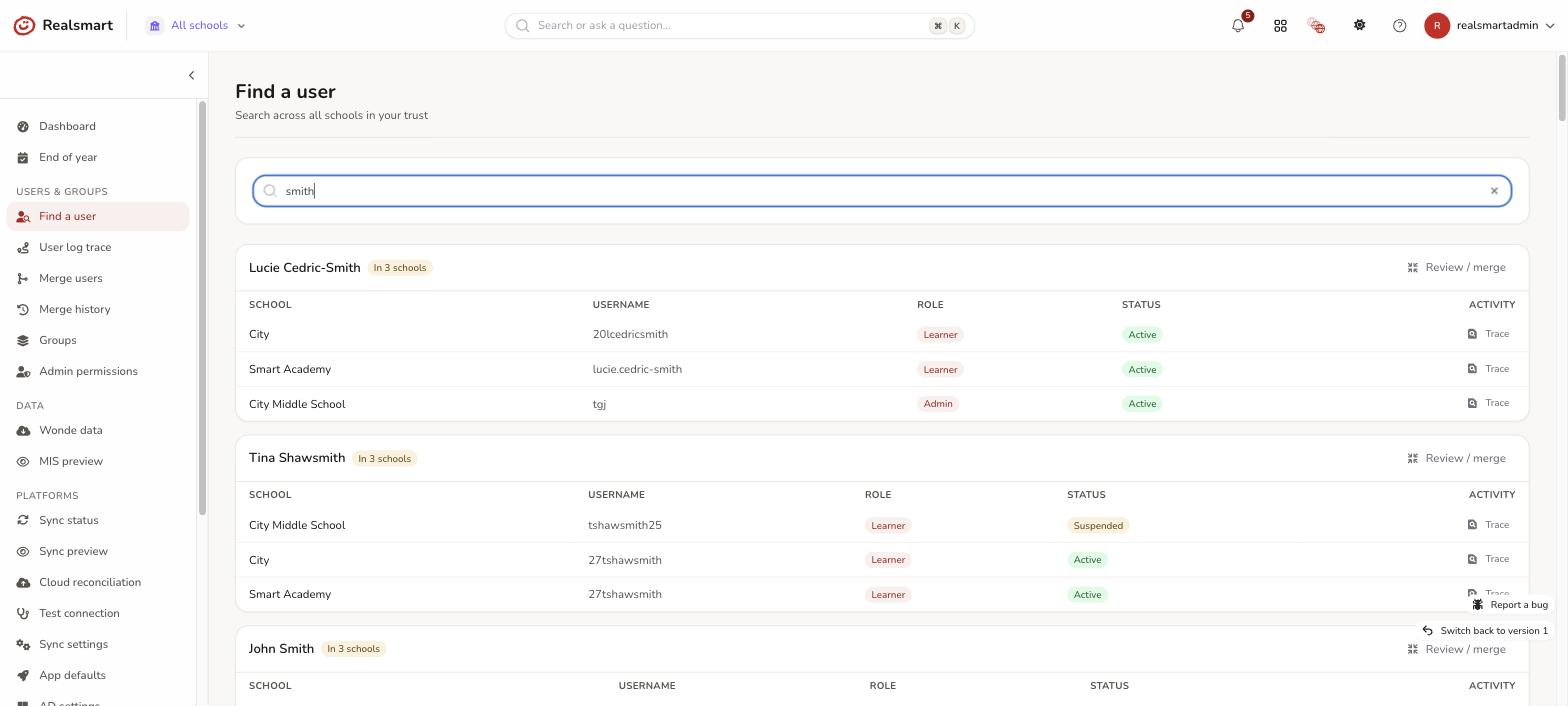Select Find a user in sidebar
Image resolution: width=1568 pixels, height=706 pixels.
tap(97, 216)
